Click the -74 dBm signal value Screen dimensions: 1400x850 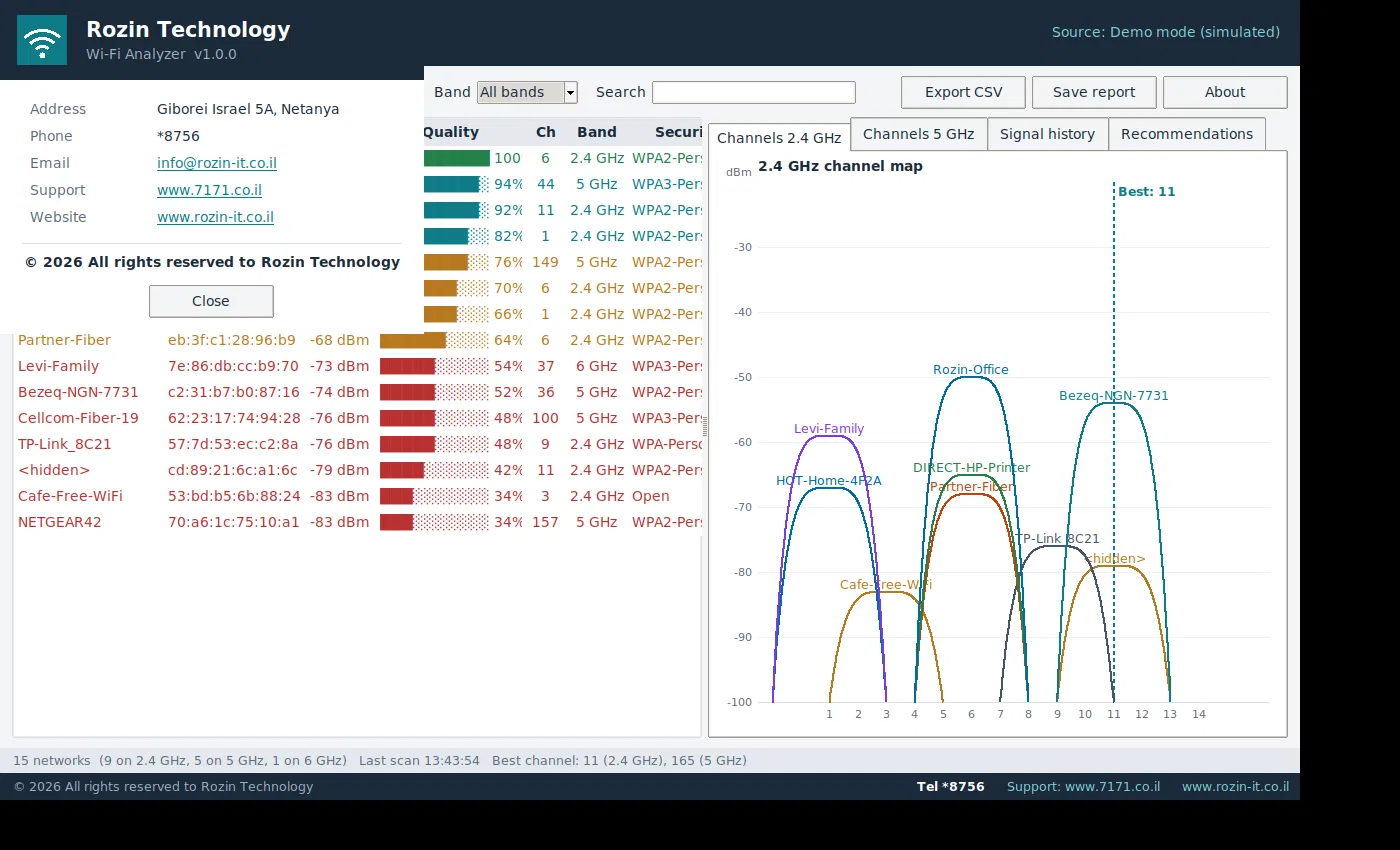339,392
